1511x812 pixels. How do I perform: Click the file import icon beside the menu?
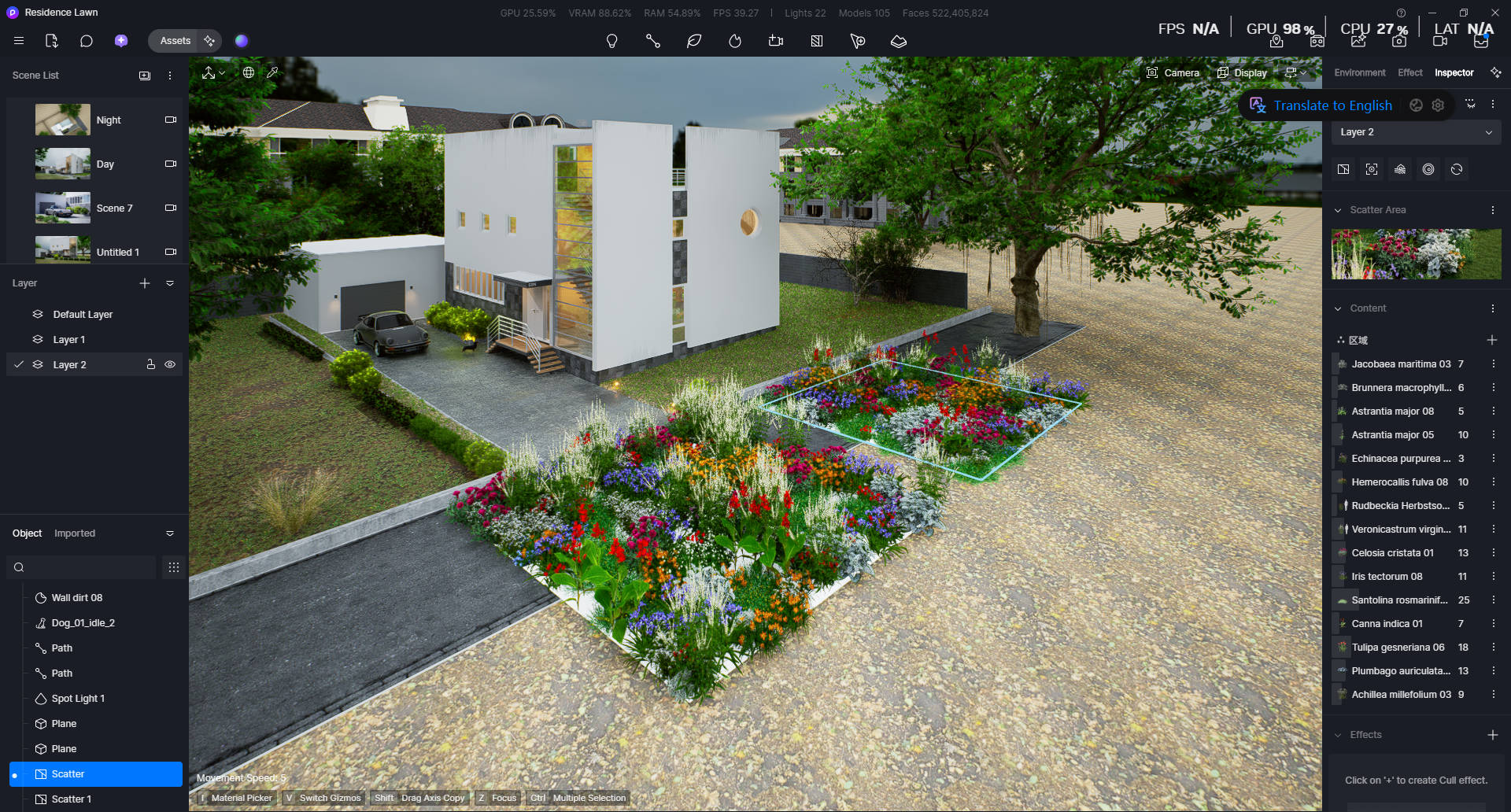(x=52, y=41)
